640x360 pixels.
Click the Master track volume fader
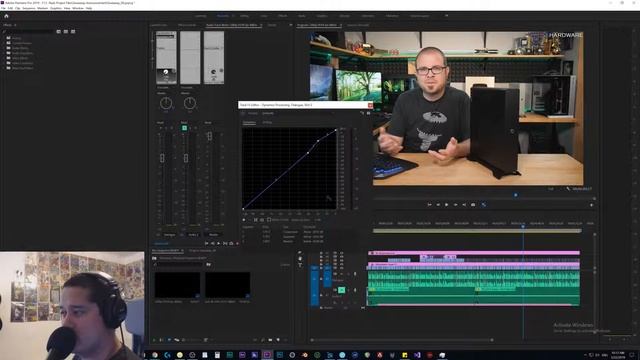coord(210,136)
